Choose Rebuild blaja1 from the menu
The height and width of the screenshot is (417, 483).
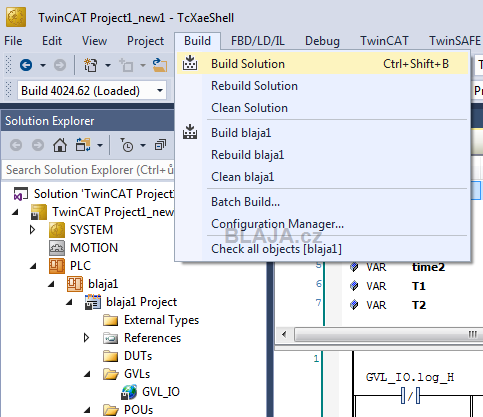(323, 155)
